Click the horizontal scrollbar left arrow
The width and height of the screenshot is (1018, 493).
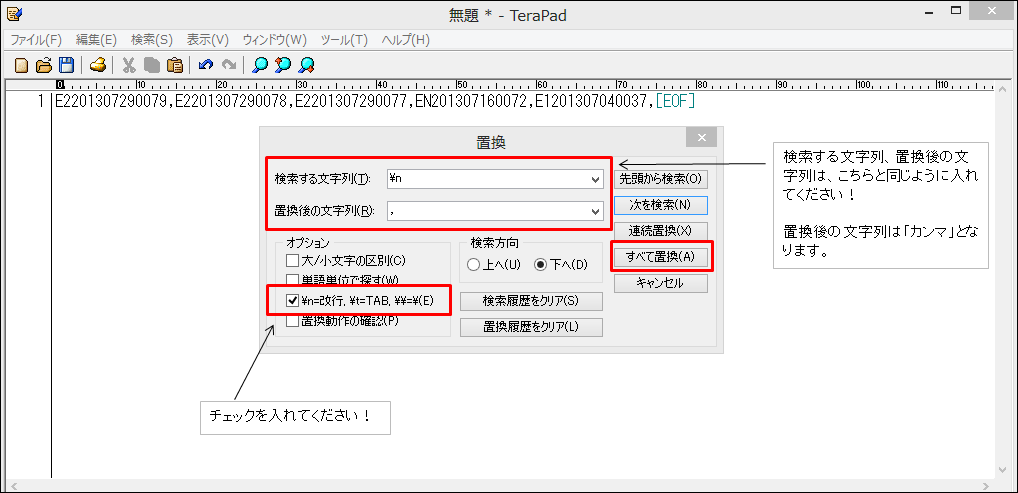coord(13,486)
